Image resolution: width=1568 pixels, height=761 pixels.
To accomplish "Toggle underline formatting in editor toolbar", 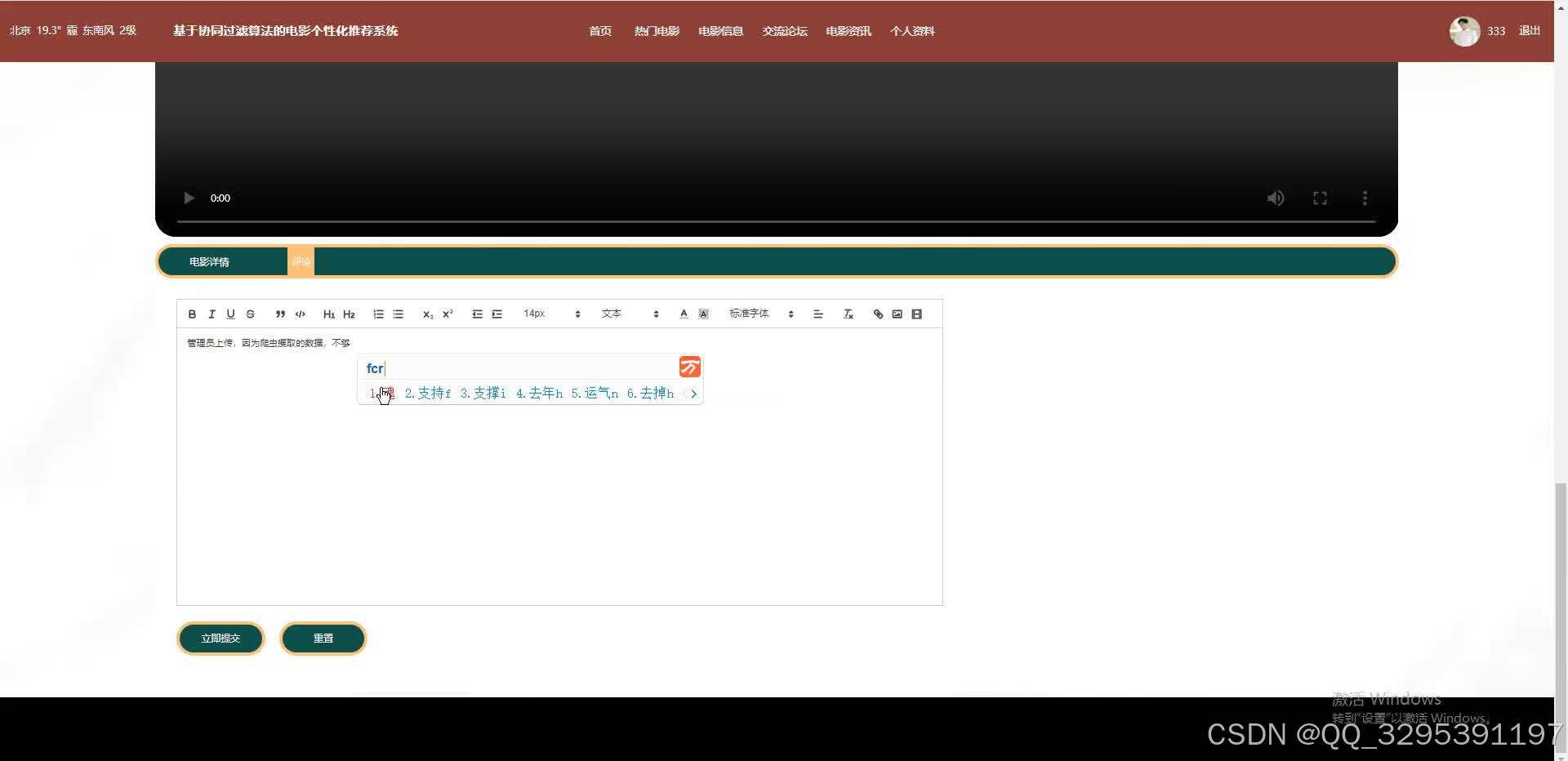I will pos(230,314).
